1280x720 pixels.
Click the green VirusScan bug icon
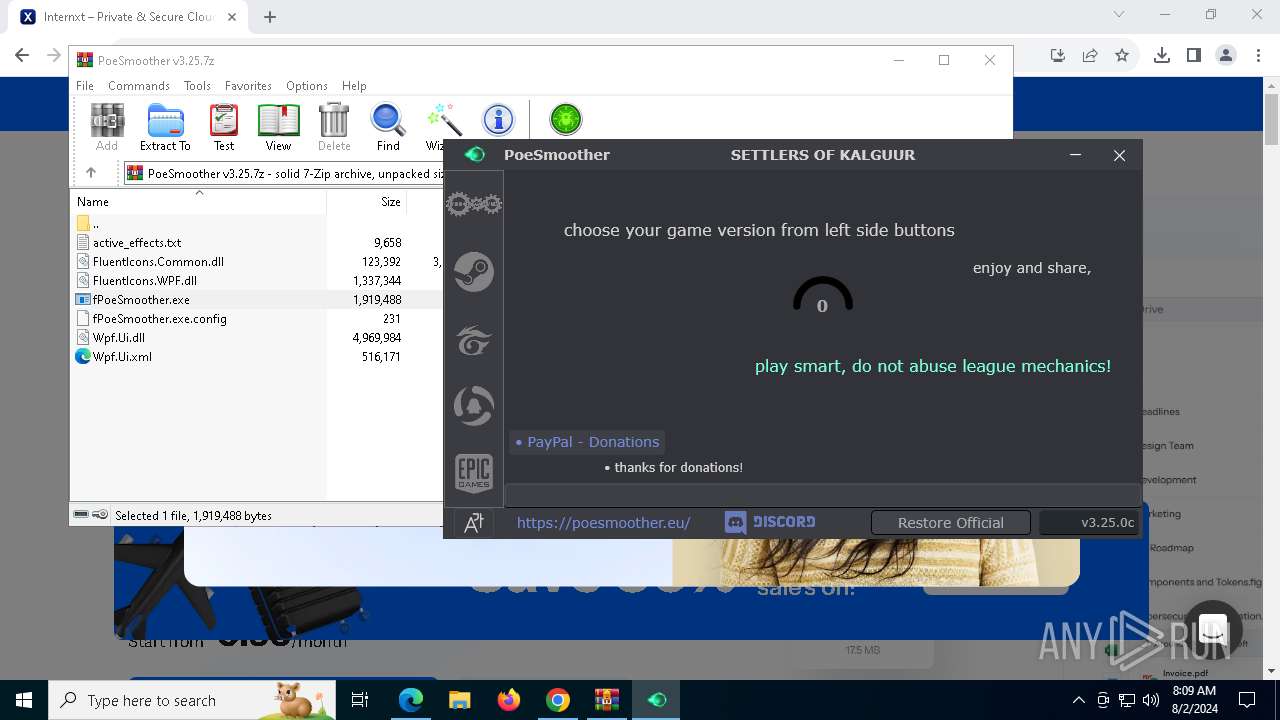[566, 120]
